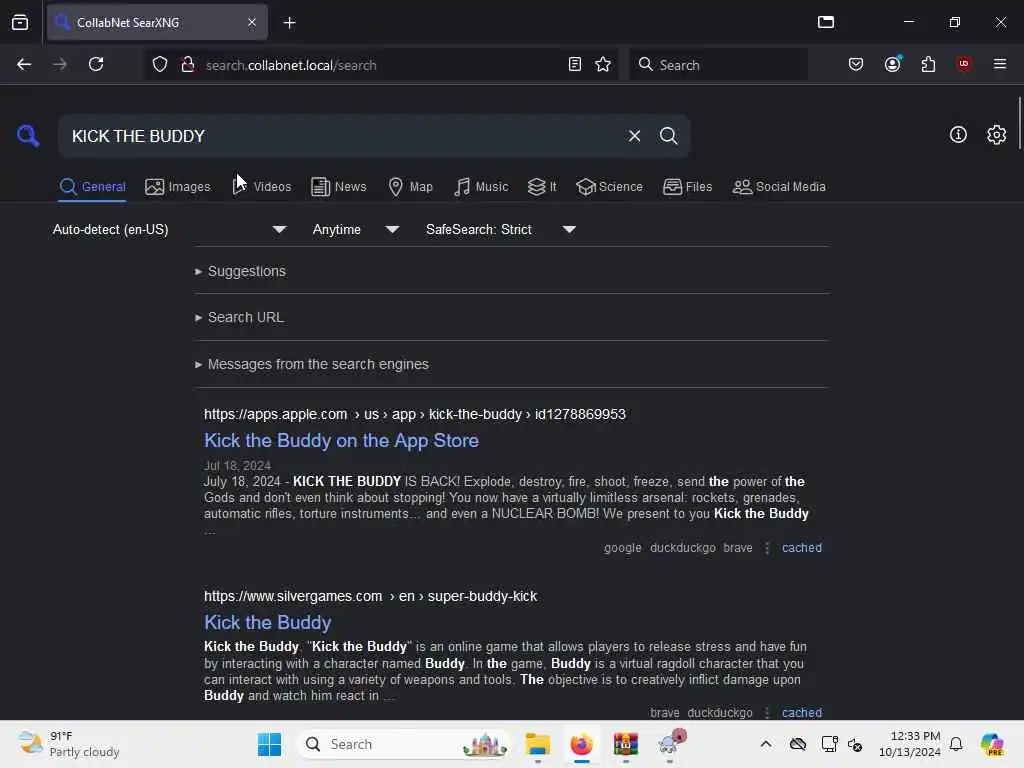Click the page vertical scrollbar
The height and width of the screenshot is (768, 1024).
pyautogui.click(x=1019, y=124)
